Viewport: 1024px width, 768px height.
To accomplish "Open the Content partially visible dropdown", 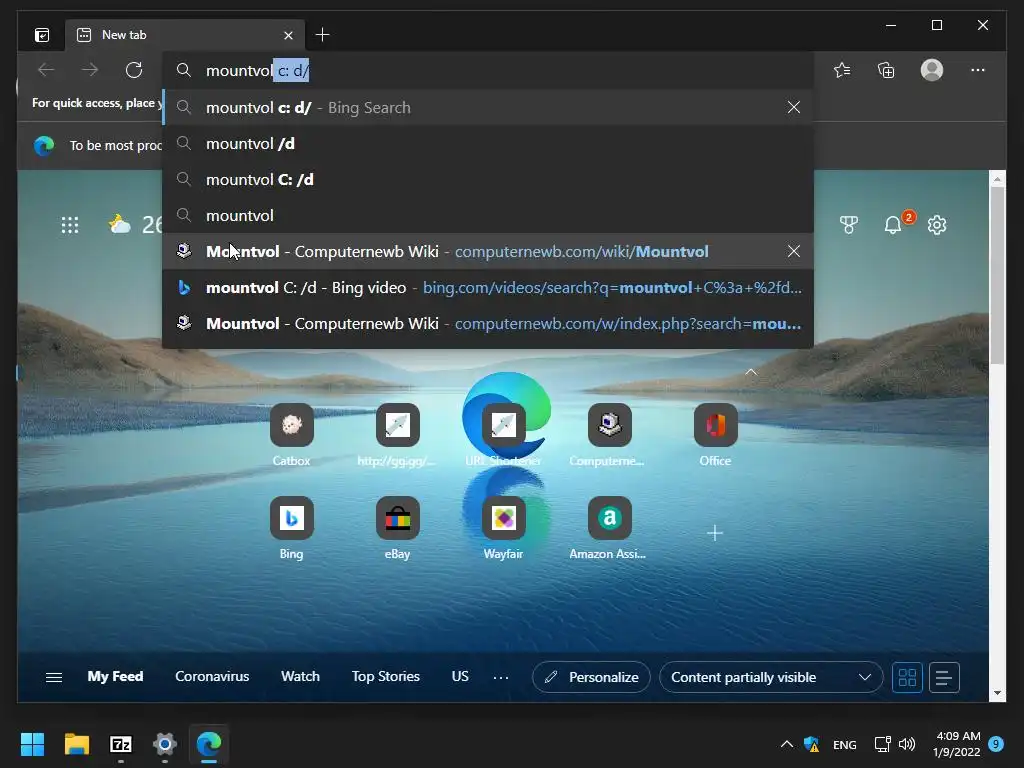I will [x=771, y=677].
